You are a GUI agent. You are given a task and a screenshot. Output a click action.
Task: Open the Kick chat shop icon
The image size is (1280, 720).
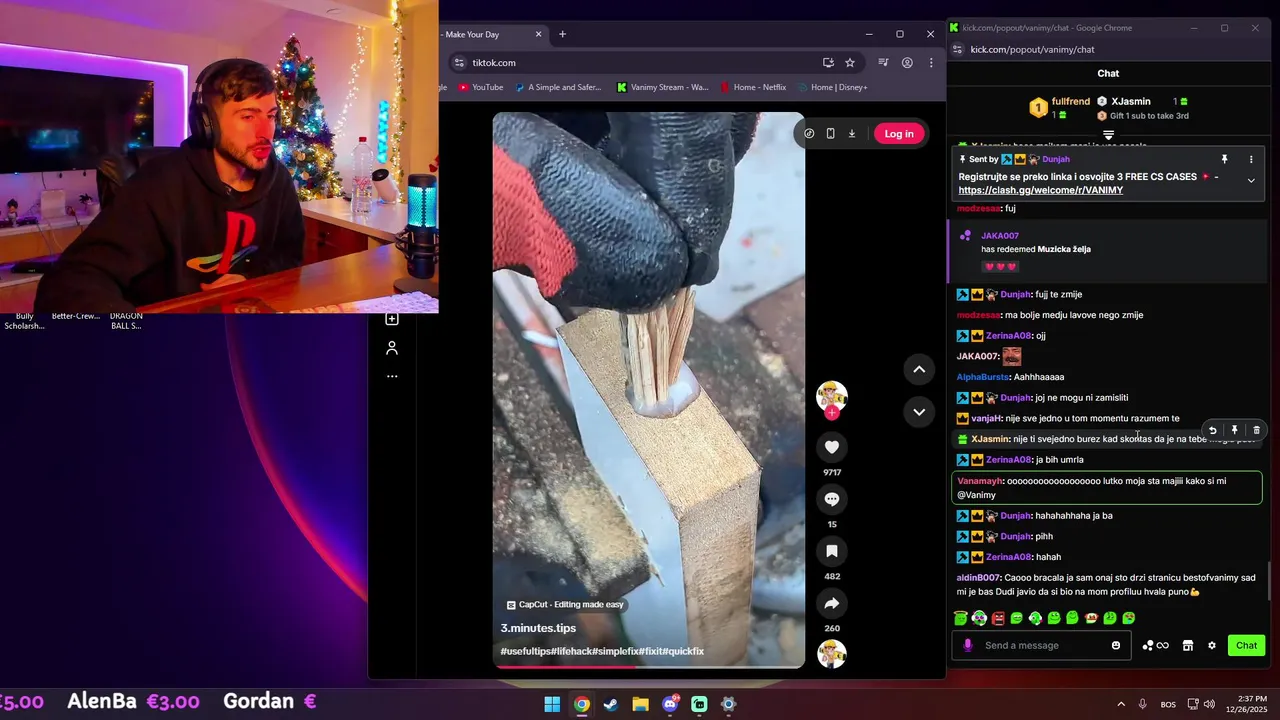click(1188, 645)
